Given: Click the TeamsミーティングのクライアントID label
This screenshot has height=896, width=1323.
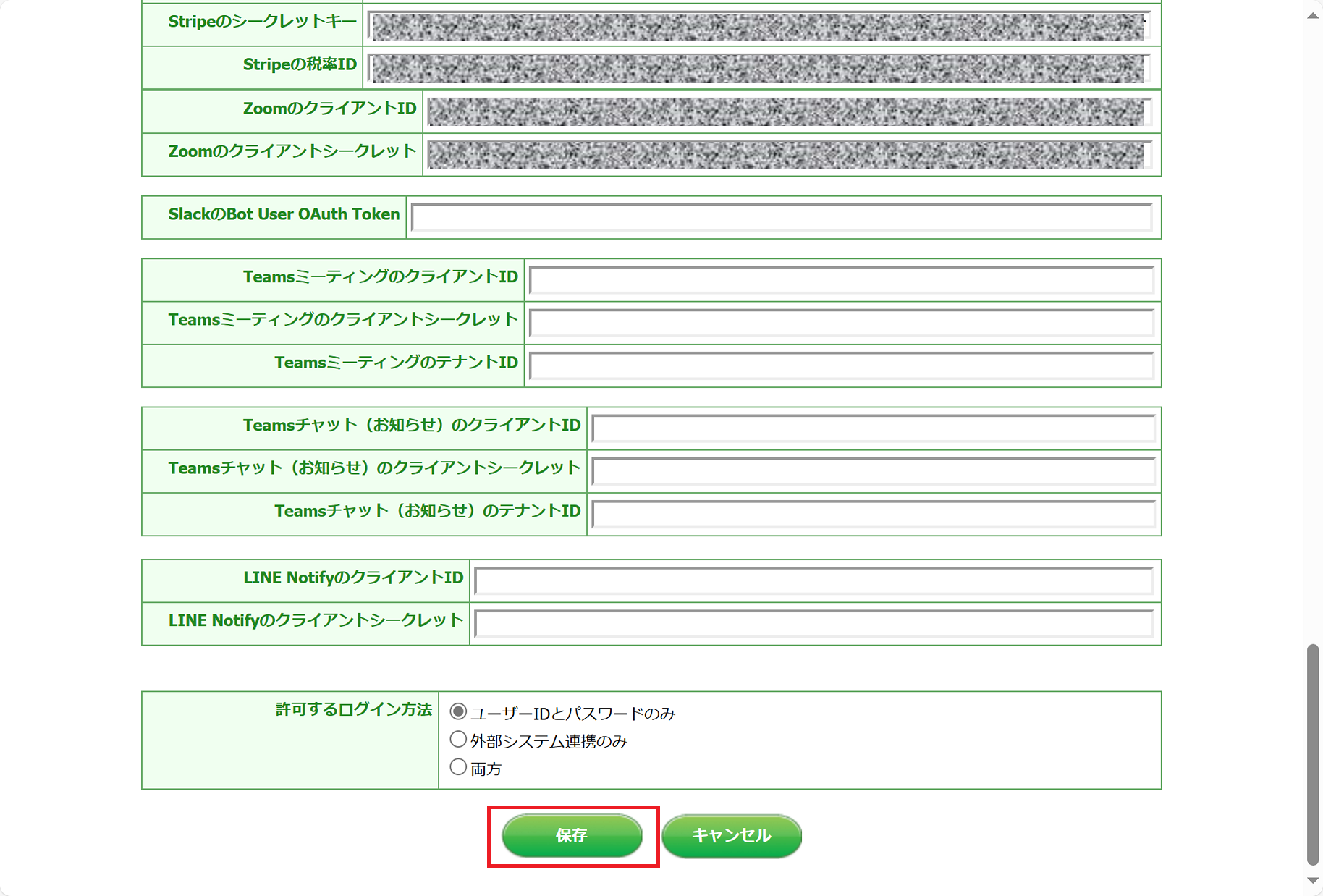Looking at the screenshot, I should coord(381,276).
